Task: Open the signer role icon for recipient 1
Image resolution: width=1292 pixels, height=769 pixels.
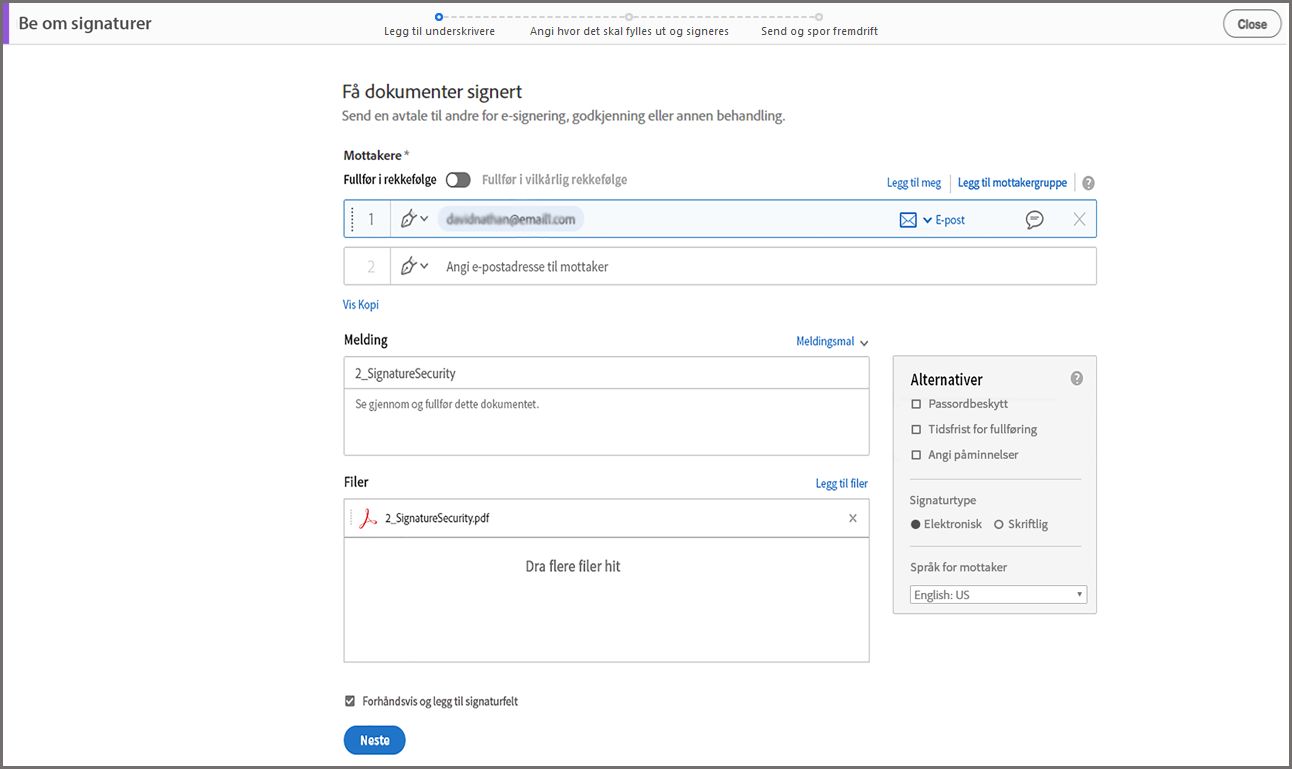Action: [x=414, y=218]
